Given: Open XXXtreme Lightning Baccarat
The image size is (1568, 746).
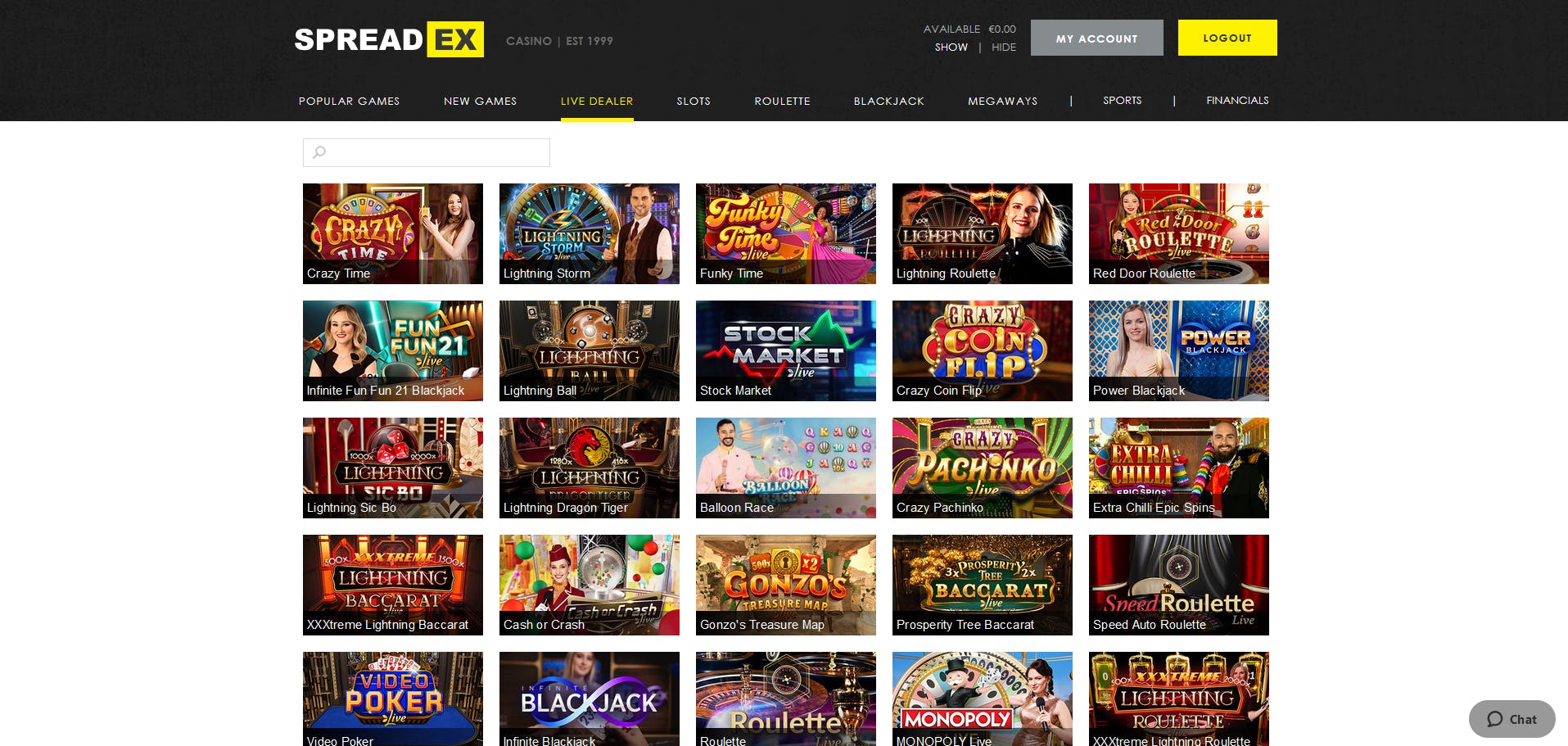Looking at the screenshot, I should point(393,585).
